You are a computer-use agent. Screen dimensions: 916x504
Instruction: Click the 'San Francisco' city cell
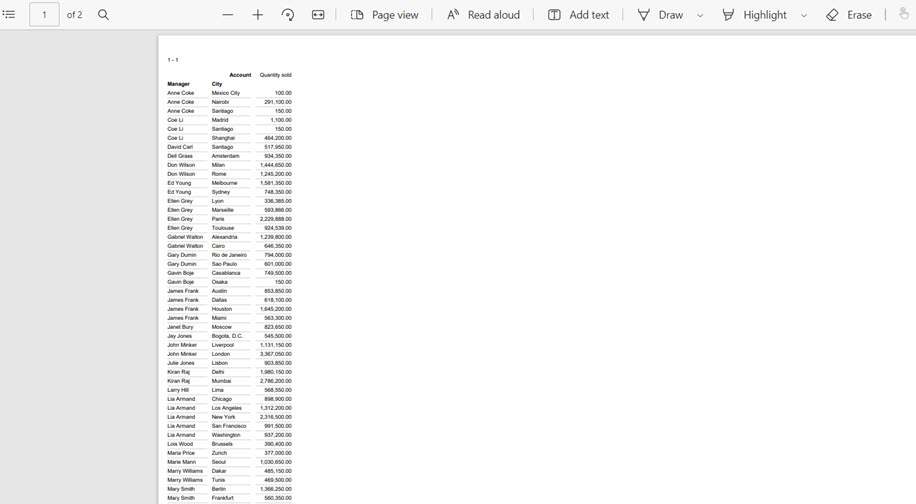[229, 426]
